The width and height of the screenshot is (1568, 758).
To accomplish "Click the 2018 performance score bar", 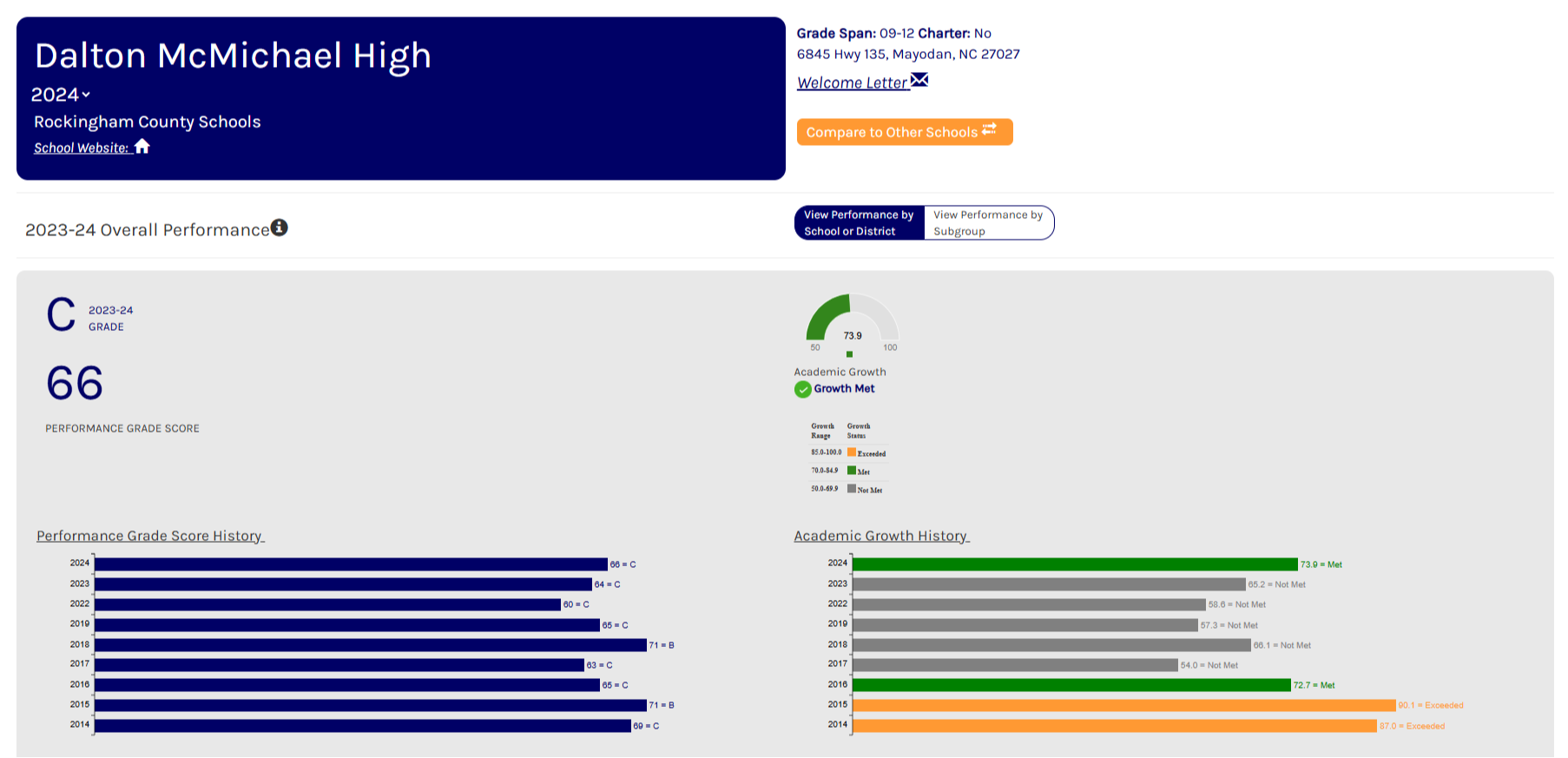I will [x=371, y=645].
